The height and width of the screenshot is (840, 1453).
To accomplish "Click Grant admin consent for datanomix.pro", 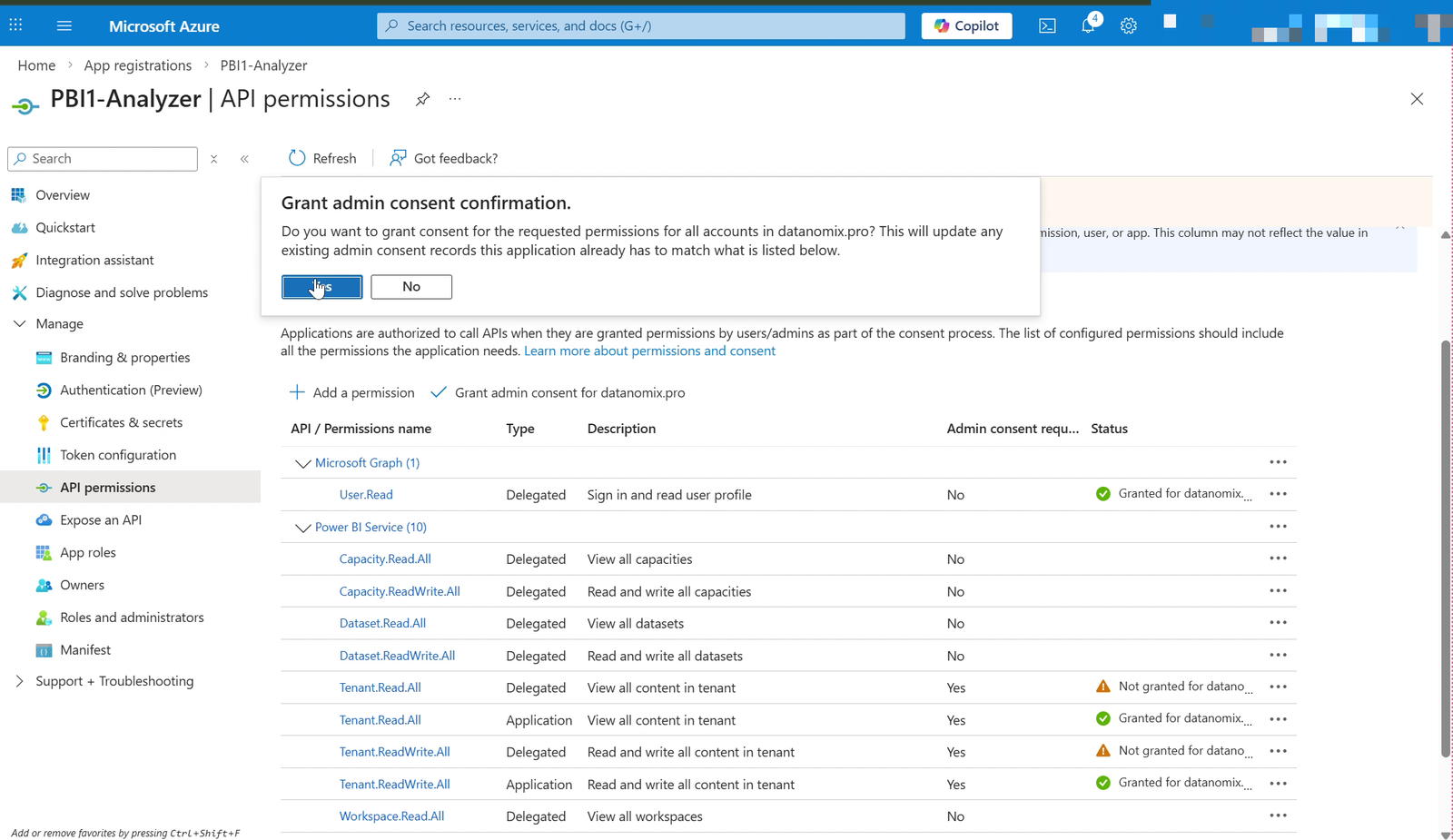I will (x=558, y=392).
